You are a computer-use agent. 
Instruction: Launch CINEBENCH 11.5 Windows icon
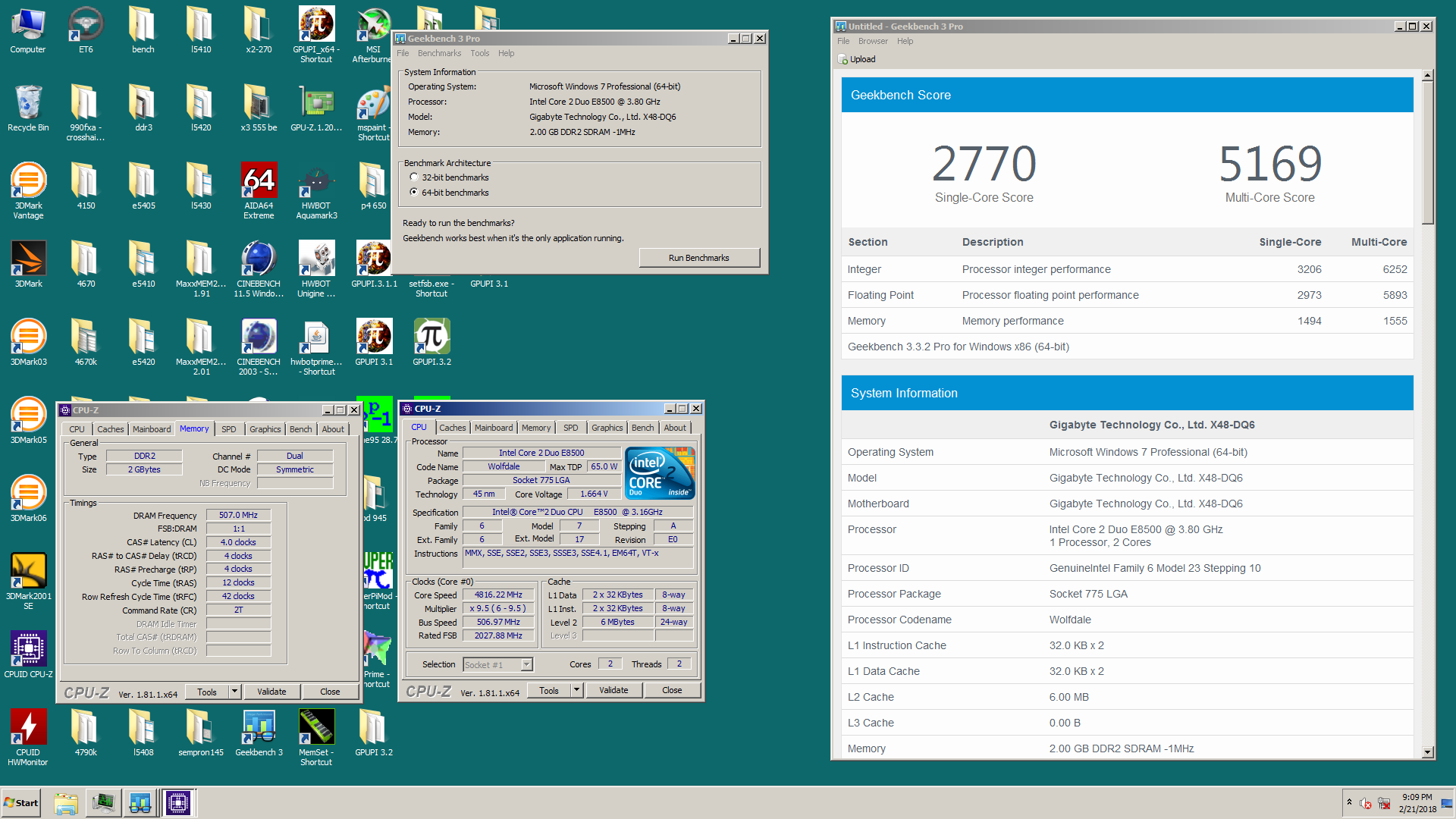pyautogui.click(x=259, y=269)
